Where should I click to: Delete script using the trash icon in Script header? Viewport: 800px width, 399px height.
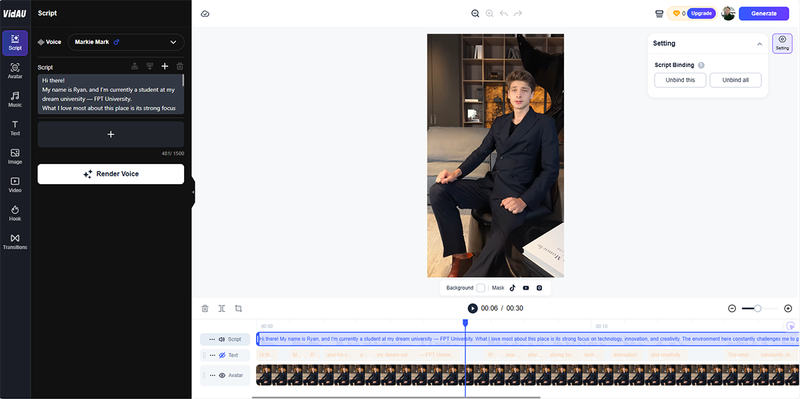tap(180, 66)
